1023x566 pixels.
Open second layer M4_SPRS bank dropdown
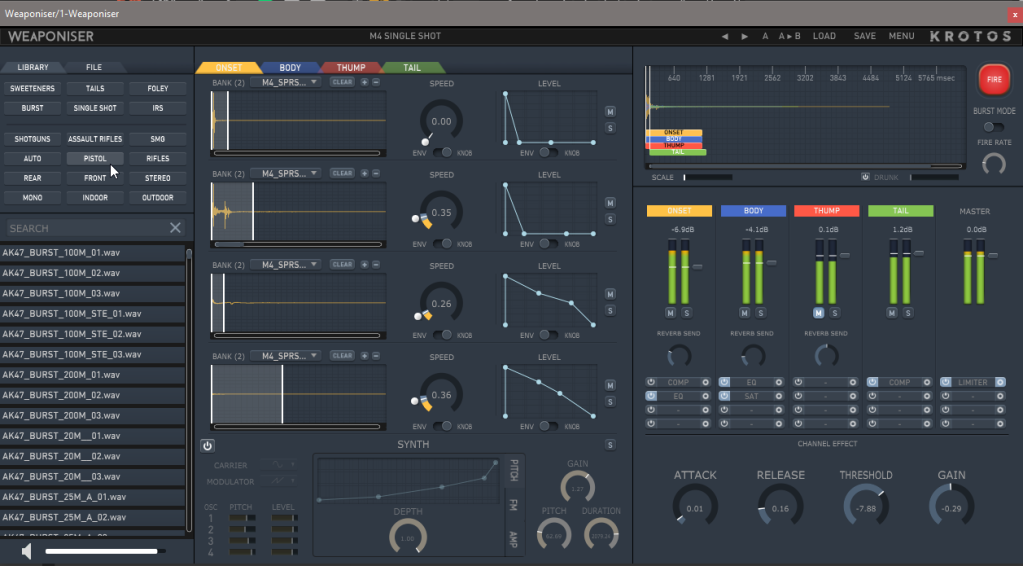coord(286,173)
